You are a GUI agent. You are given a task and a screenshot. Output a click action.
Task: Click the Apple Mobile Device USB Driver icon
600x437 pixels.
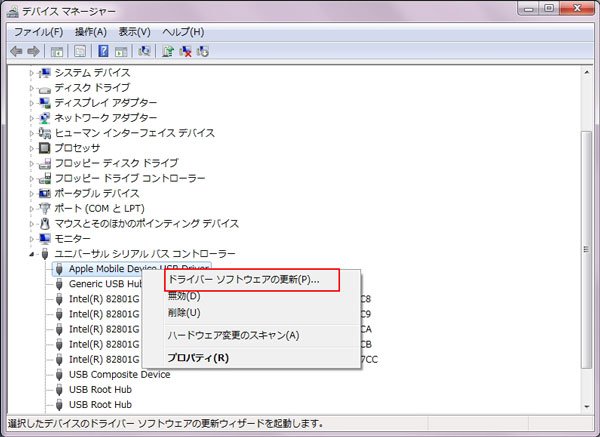tap(59, 269)
